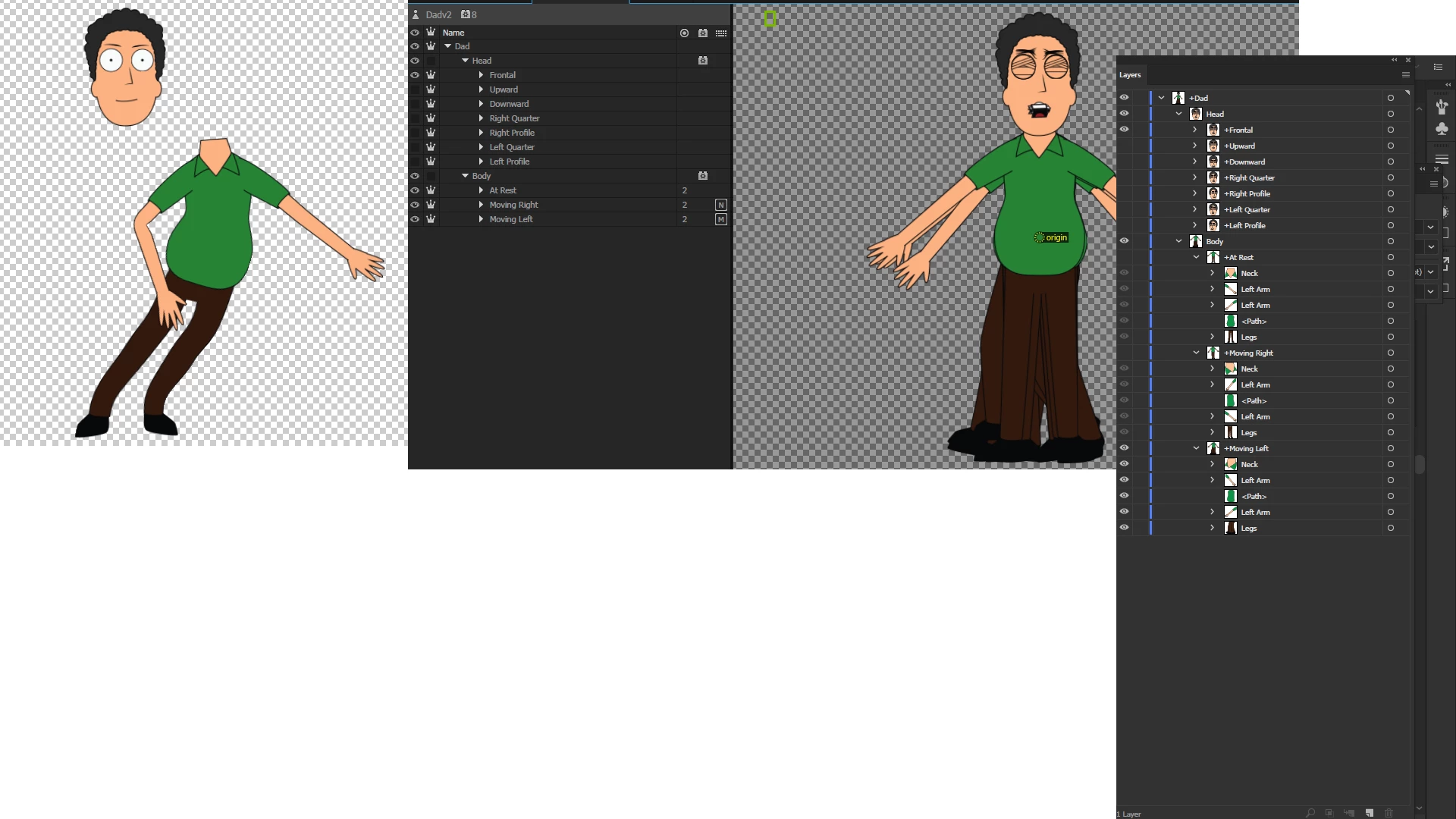Expand the Moving Right puppet group
The image size is (1456, 819).
(481, 205)
